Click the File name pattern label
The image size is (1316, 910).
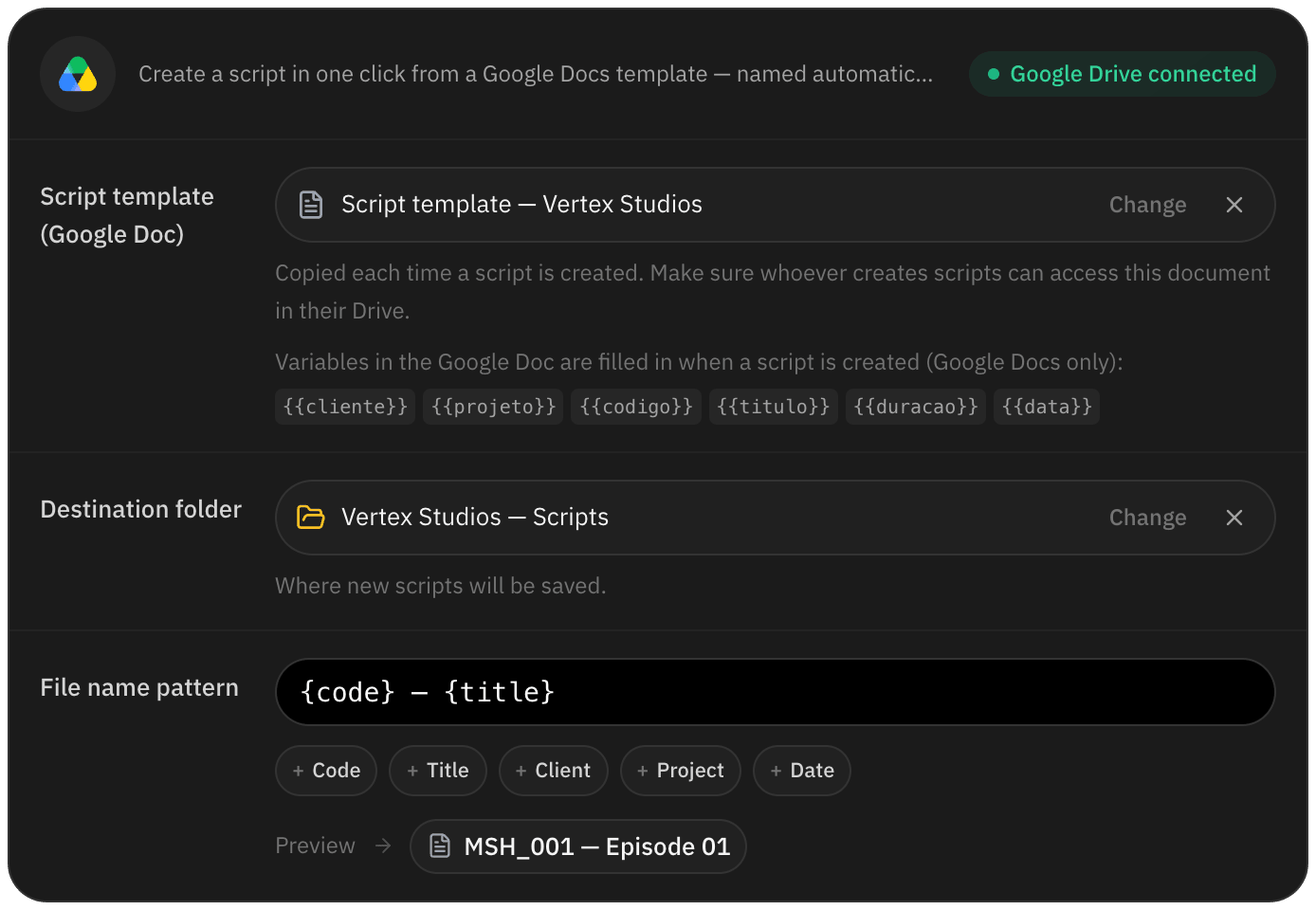139,688
